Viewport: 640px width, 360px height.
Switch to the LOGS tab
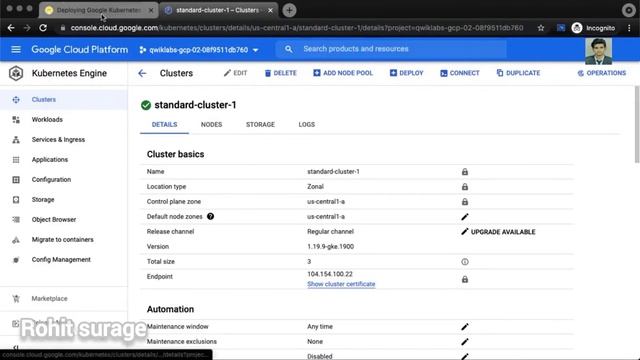307,124
